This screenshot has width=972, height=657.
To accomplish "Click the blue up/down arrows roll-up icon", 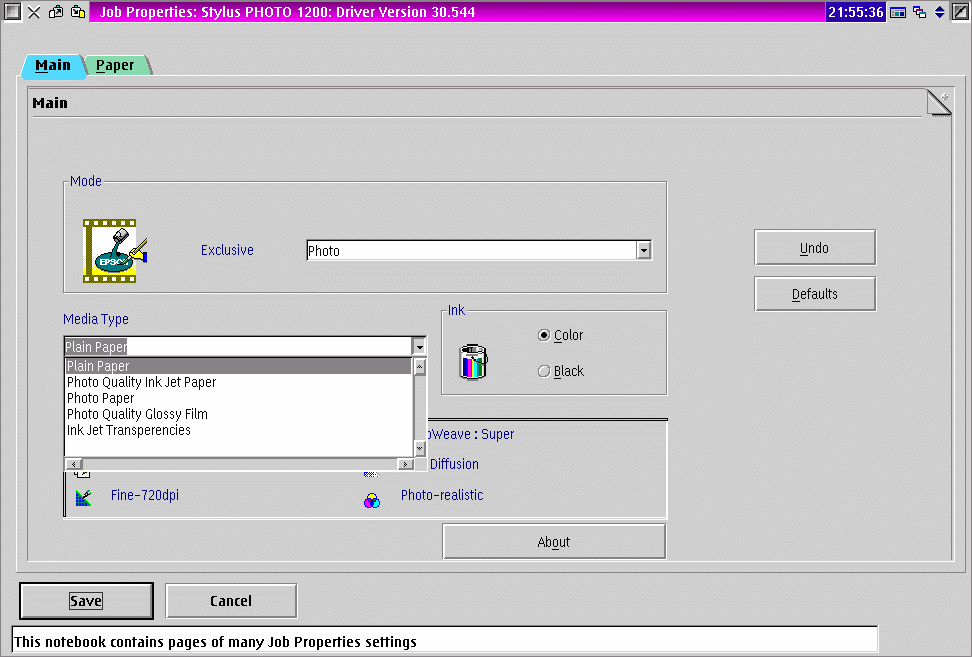I will coord(940,12).
